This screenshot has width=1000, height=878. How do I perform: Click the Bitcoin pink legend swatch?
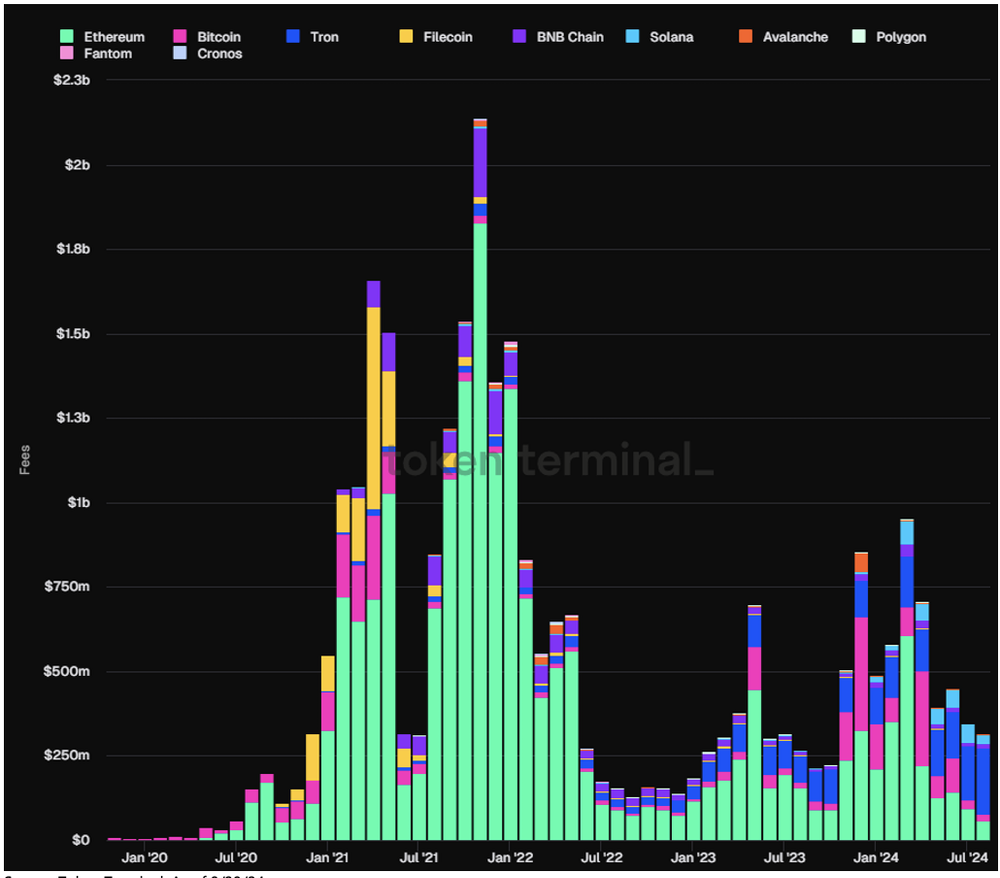(180, 36)
